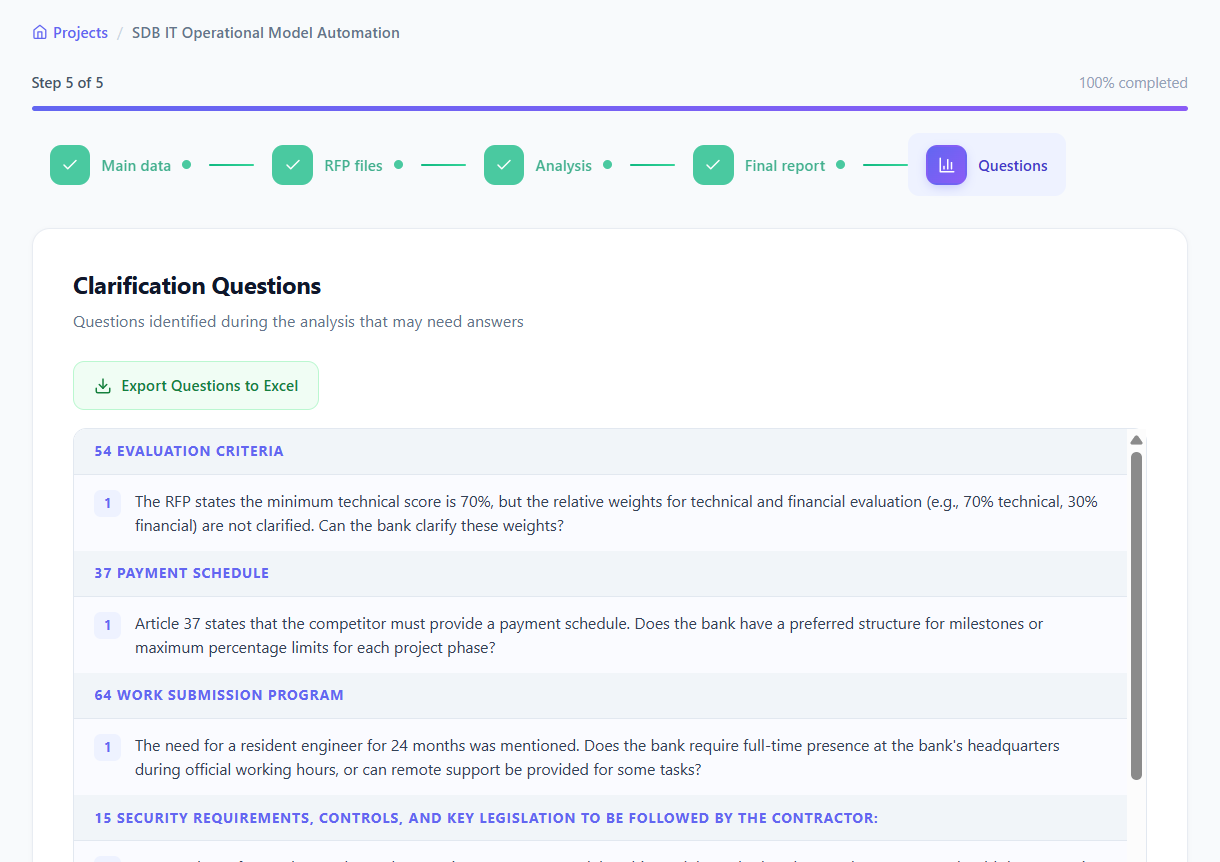
Task: Open the Projects breadcrumb link
Action: [x=80, y=33]
